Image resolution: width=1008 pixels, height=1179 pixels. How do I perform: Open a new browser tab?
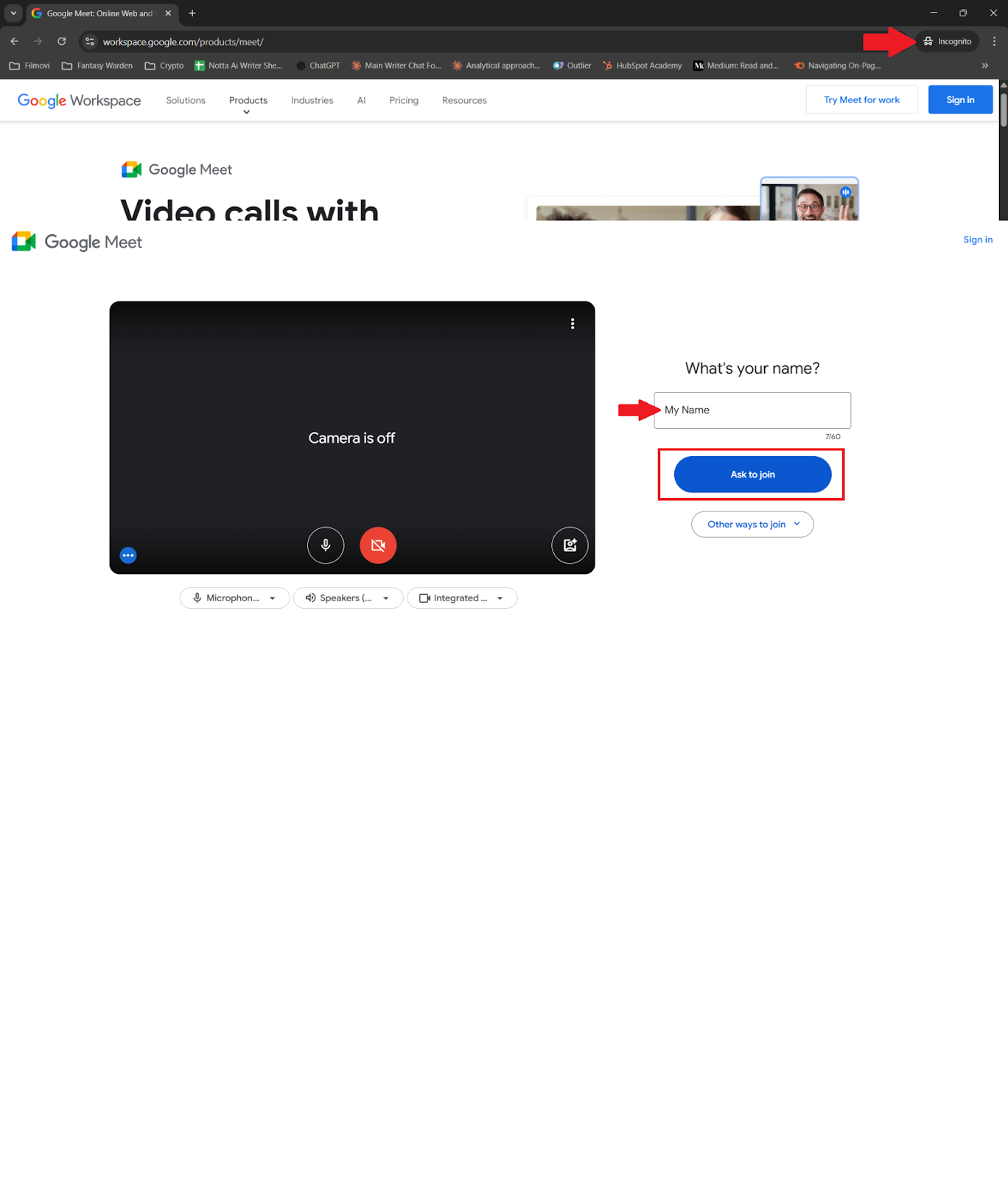tap(192, 13)
